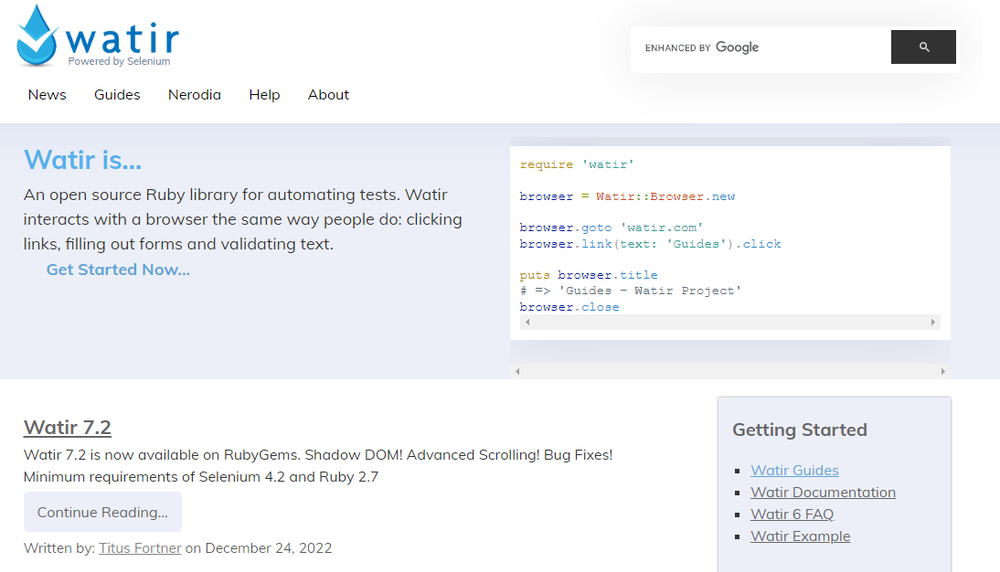Image resolution: width=1000 pixels, height=572 pixels.
Task: Open the News menu item
Action: point(47,94)
